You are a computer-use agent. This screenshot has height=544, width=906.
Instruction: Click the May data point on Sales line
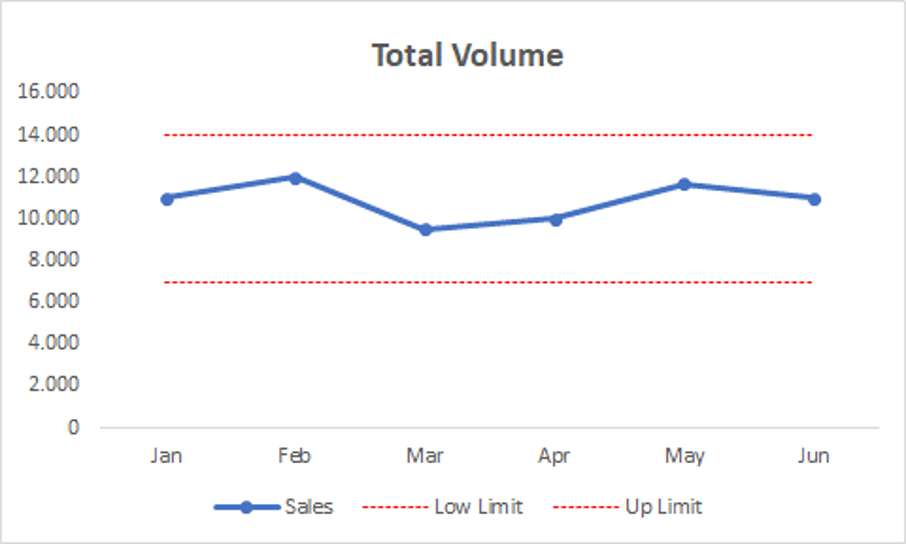(684, 184)
